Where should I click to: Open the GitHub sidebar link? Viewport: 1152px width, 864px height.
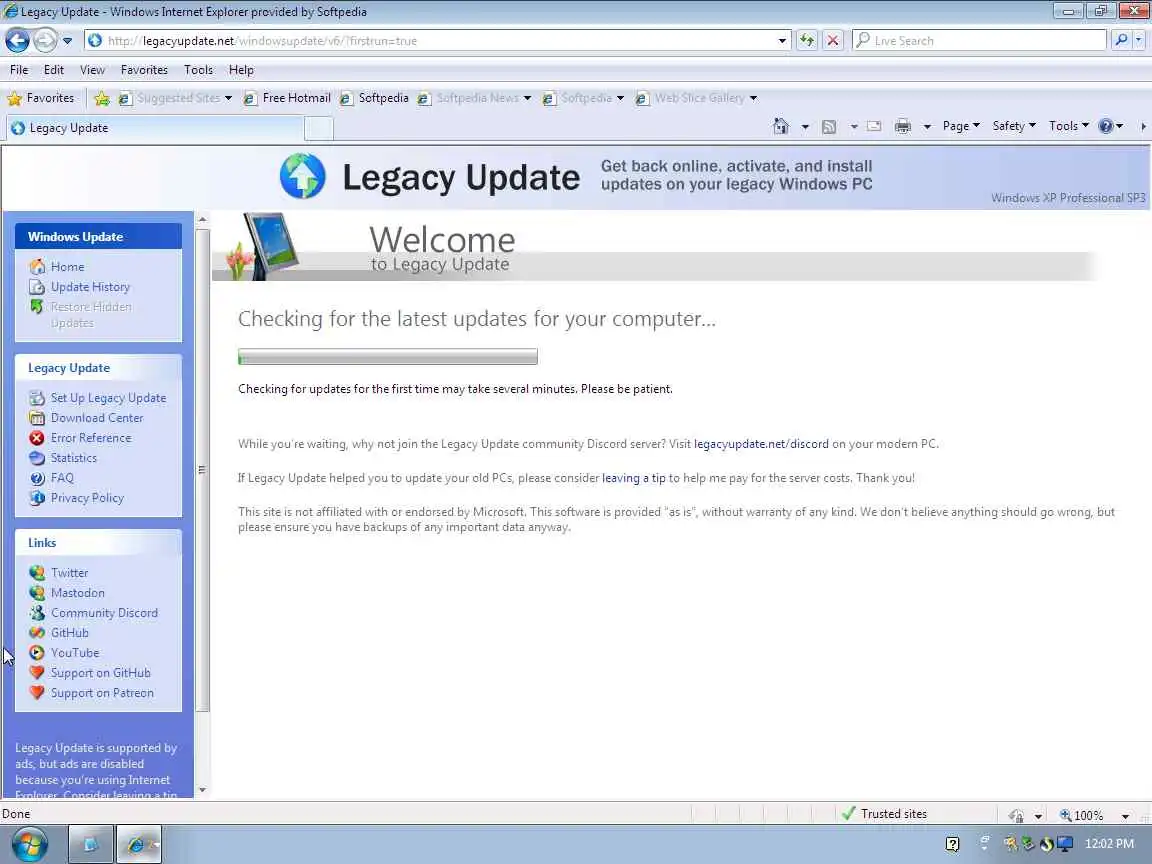coord(70,633)
